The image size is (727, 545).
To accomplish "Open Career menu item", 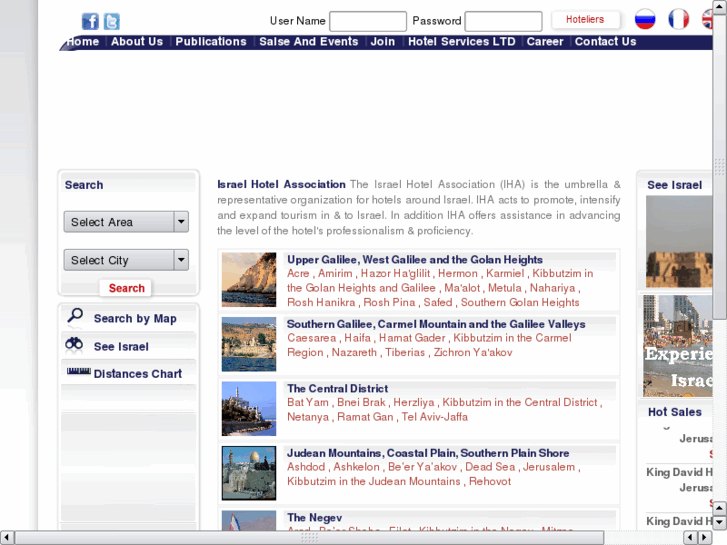I will pos(545,42).
